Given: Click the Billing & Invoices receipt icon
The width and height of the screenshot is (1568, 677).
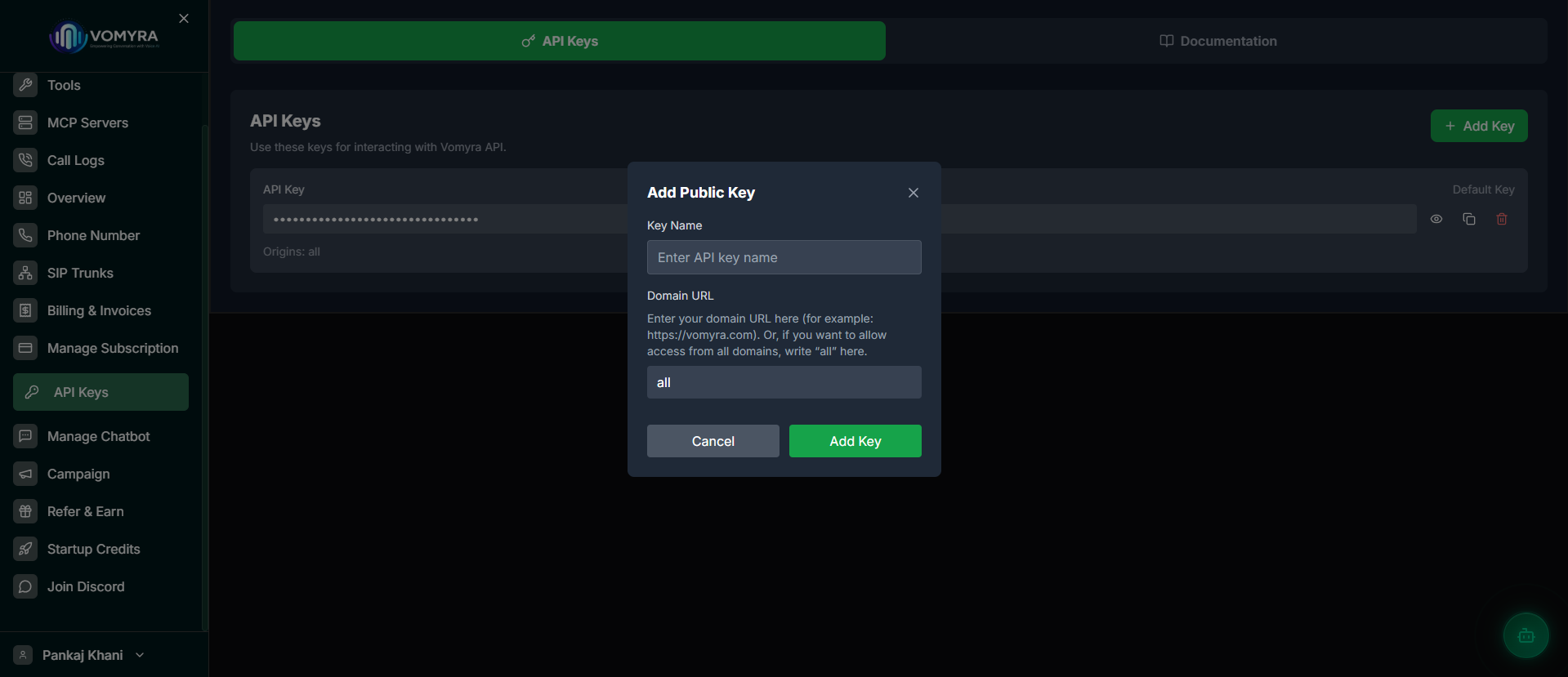Looking at the screenshot, I should point(25,310).
